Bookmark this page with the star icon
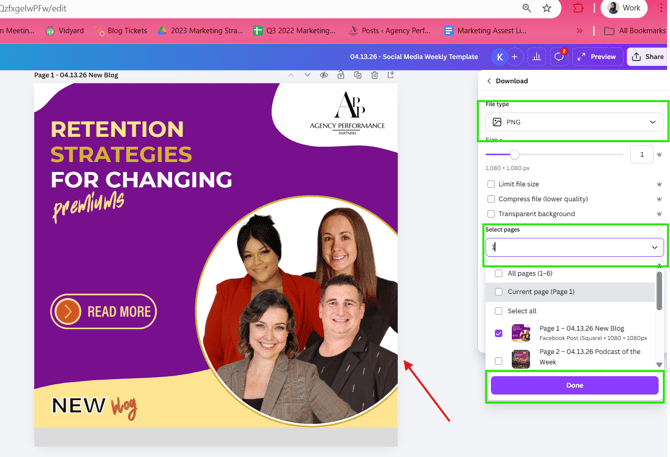This screenshot has height=457, width=670. tap(547, 8)
